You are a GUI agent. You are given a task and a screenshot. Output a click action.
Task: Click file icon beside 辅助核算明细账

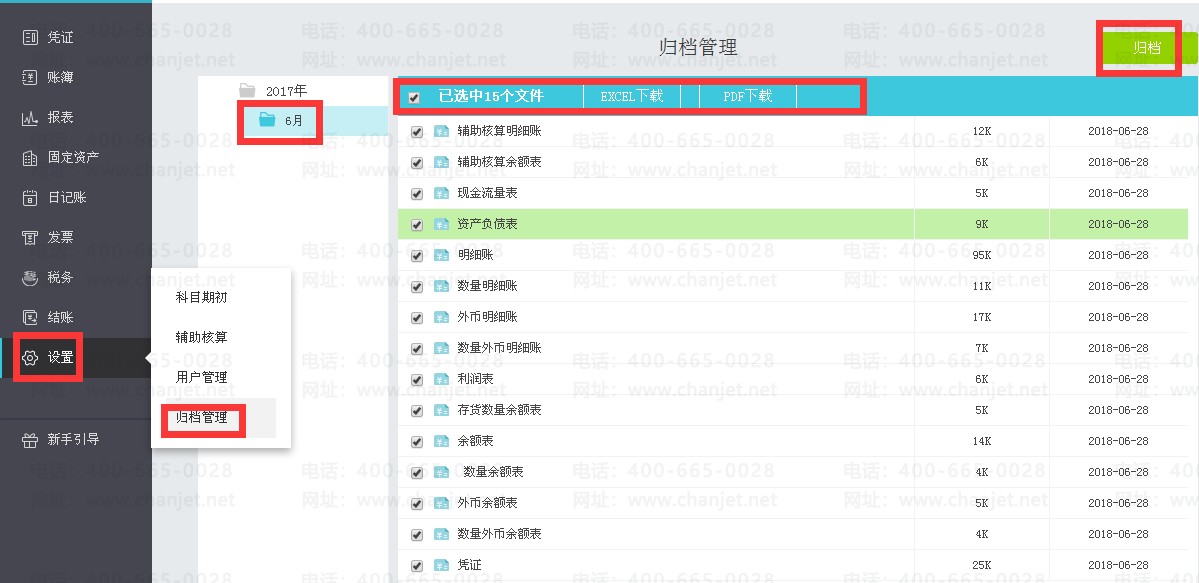pyautogui.click(x=441, y=131)
